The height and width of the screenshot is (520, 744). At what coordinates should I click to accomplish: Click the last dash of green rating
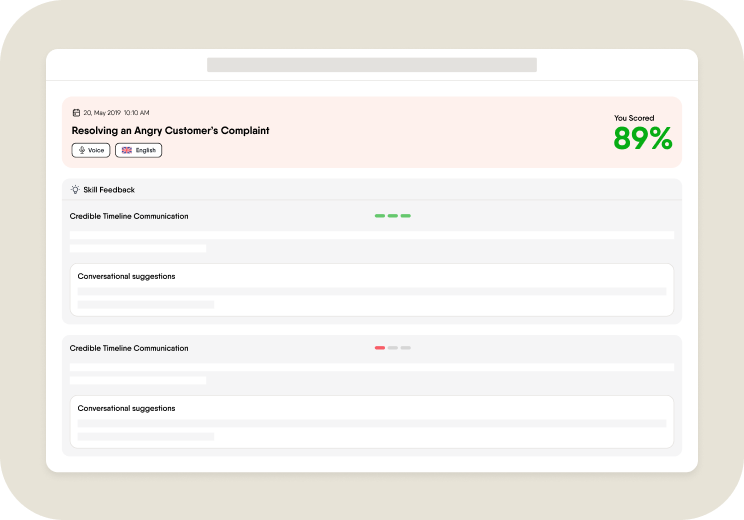[406, 215]
